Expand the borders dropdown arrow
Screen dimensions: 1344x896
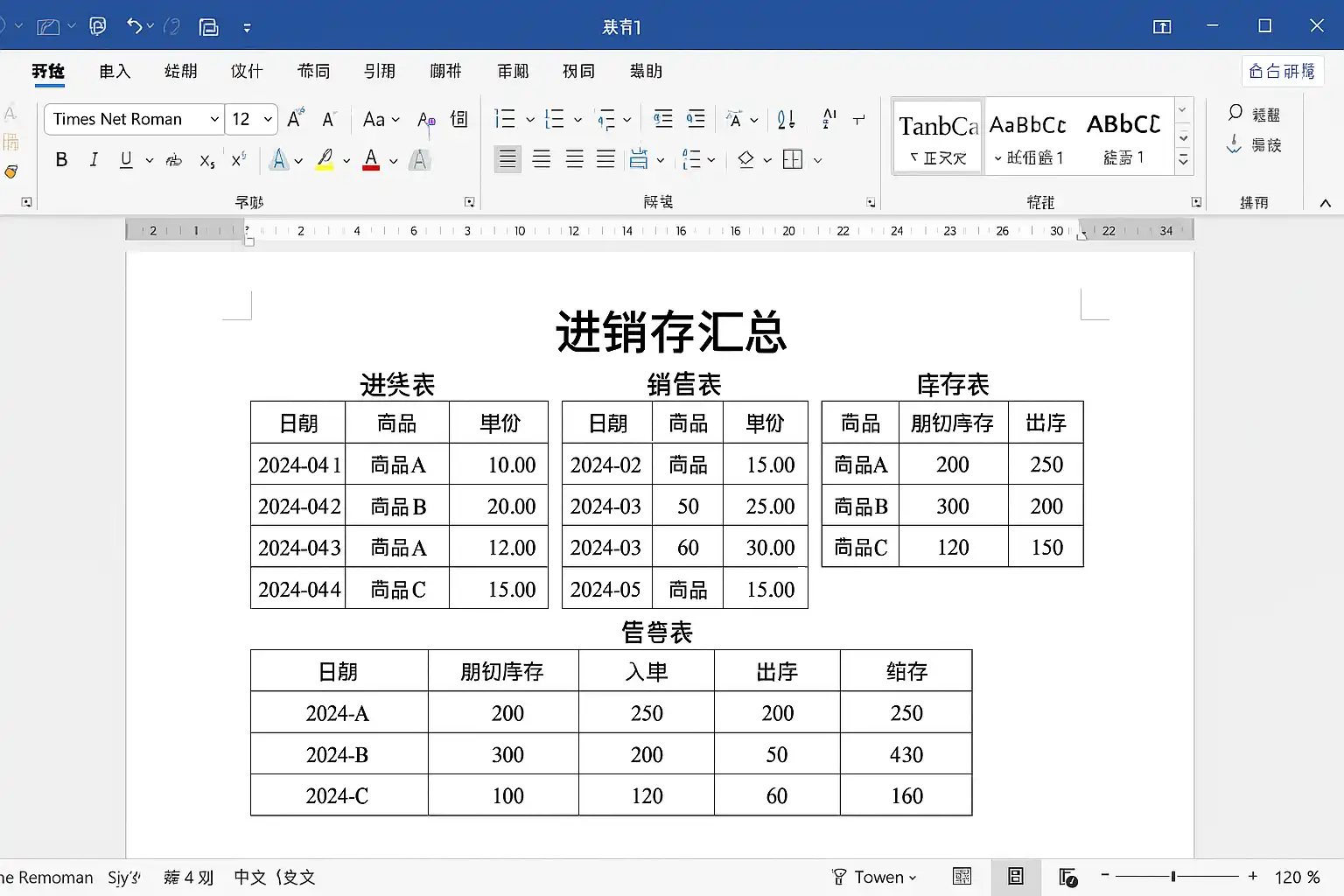(817, 160)
